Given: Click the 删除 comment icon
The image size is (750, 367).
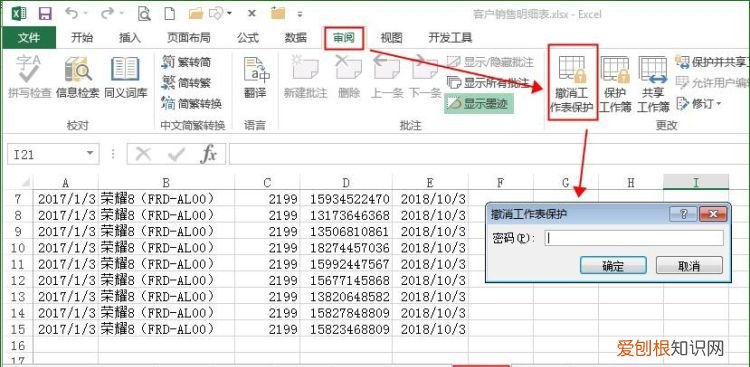Looking at the screenshot, I should point(349,77).
